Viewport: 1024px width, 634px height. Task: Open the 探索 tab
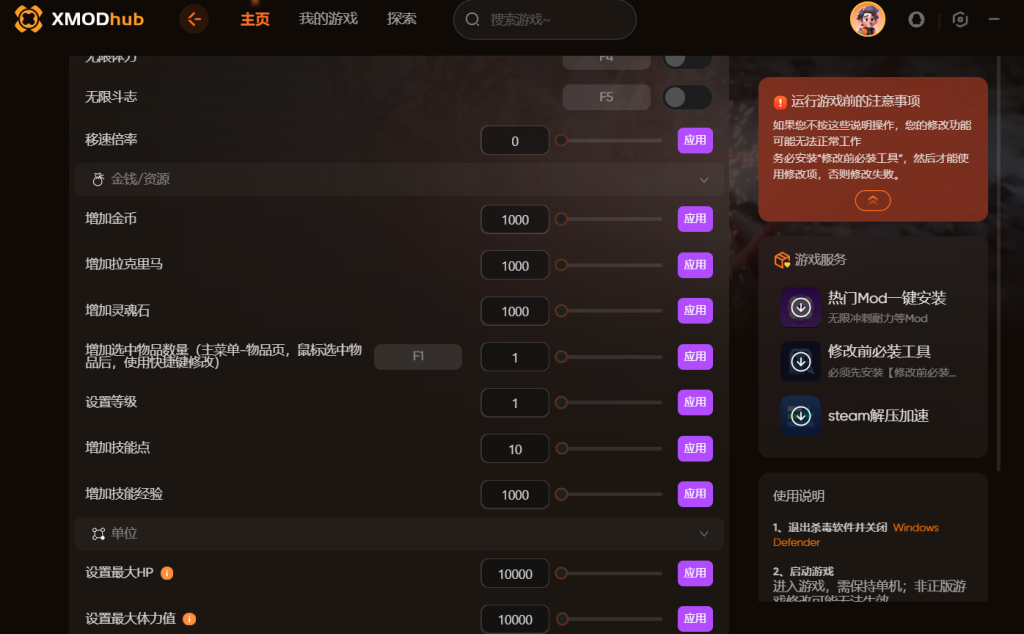pyautogui.click(x=402, y=19)
